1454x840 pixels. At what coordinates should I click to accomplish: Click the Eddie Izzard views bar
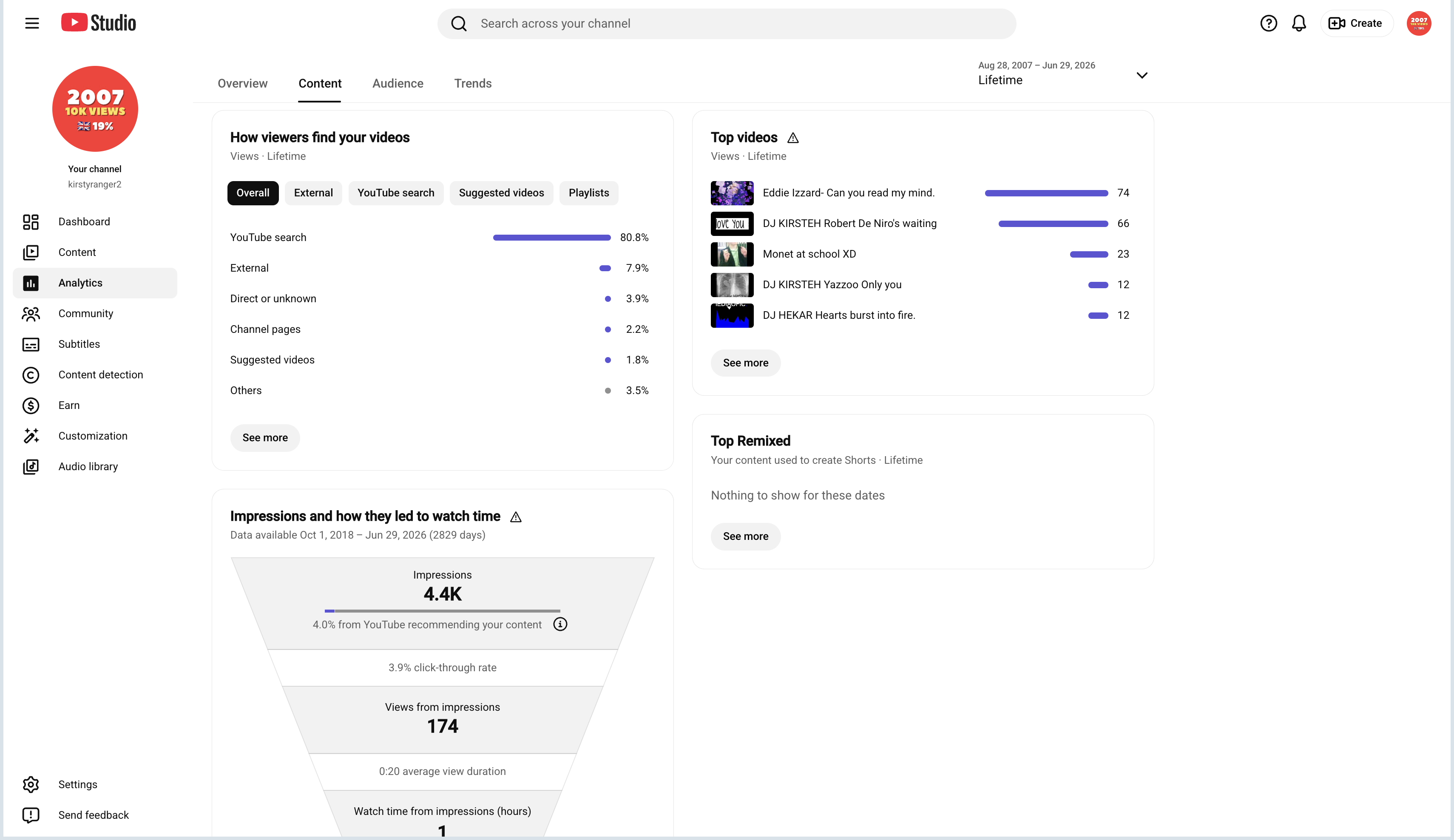click(1046, 193)
